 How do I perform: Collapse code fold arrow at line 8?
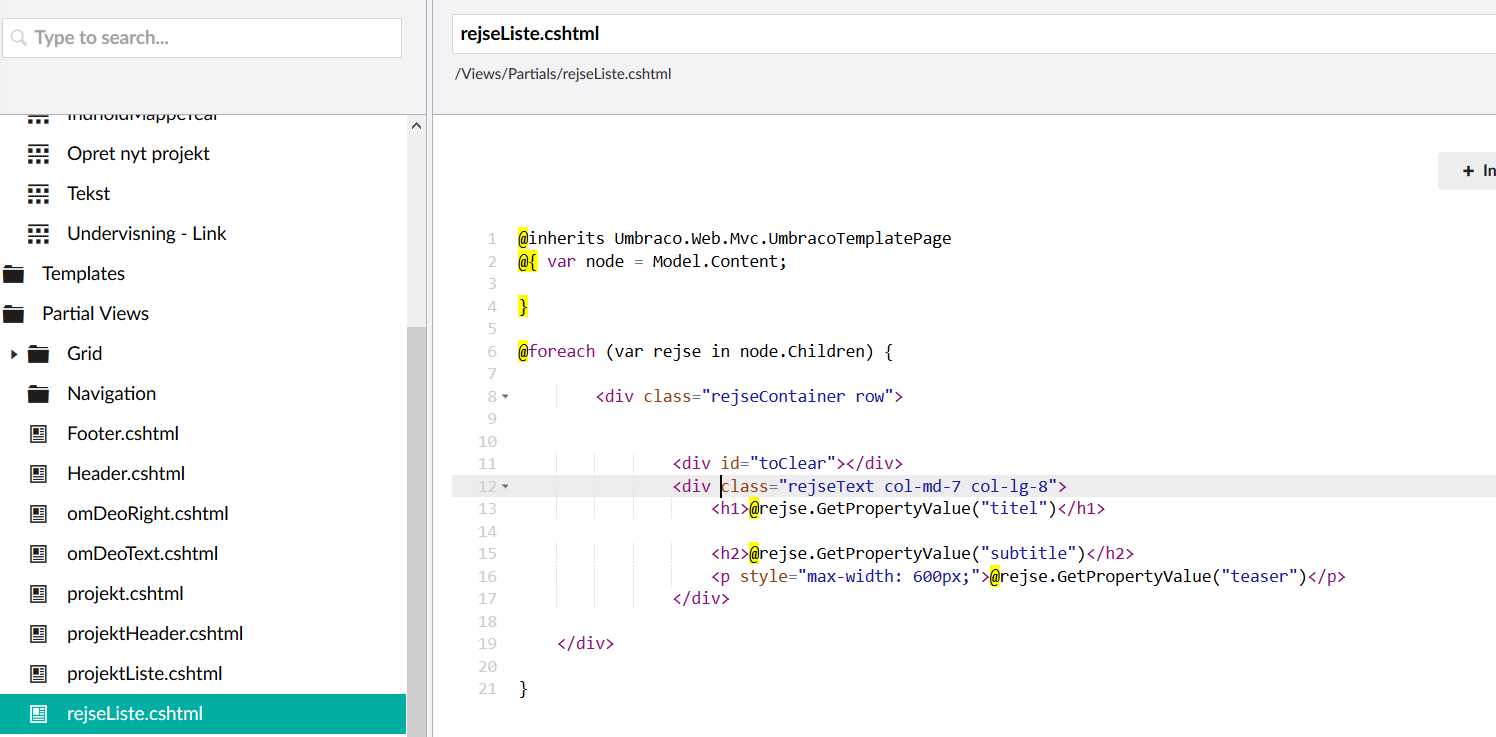[505, 397]
